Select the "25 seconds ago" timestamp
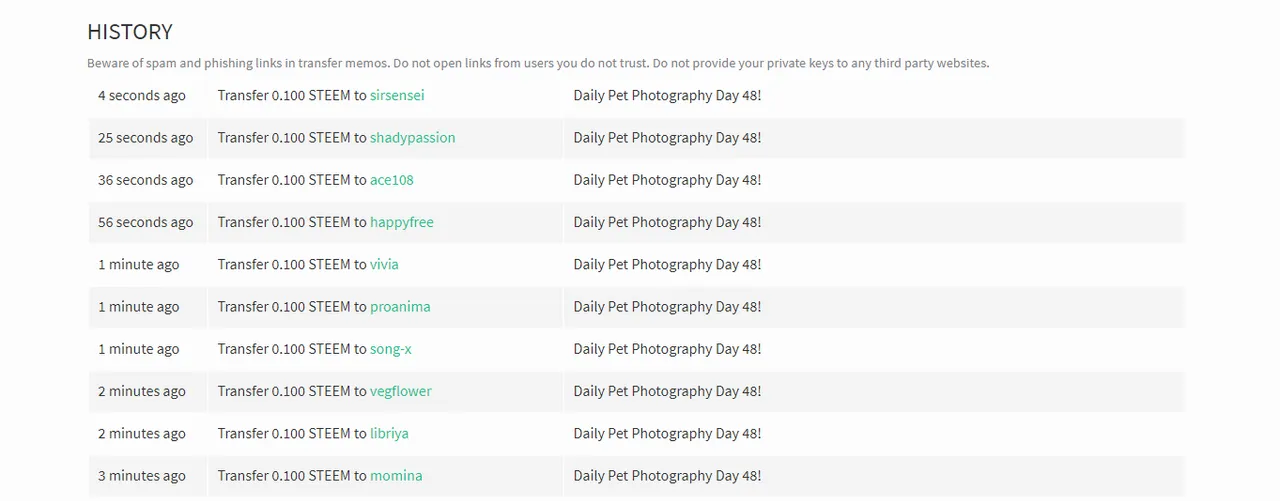Viewport: 1280px width, 501px height. pos(145,138)
